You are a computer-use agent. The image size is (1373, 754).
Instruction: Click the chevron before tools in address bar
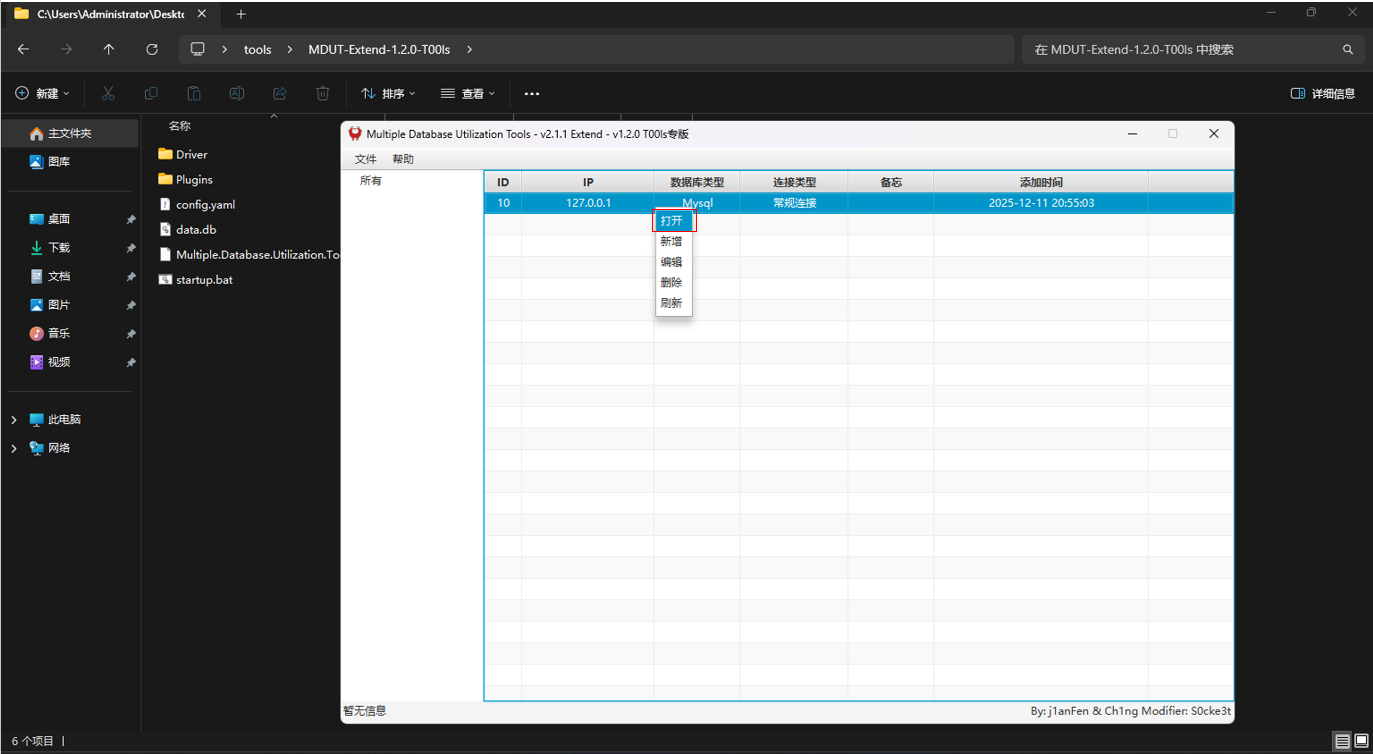tap(225, 49)
